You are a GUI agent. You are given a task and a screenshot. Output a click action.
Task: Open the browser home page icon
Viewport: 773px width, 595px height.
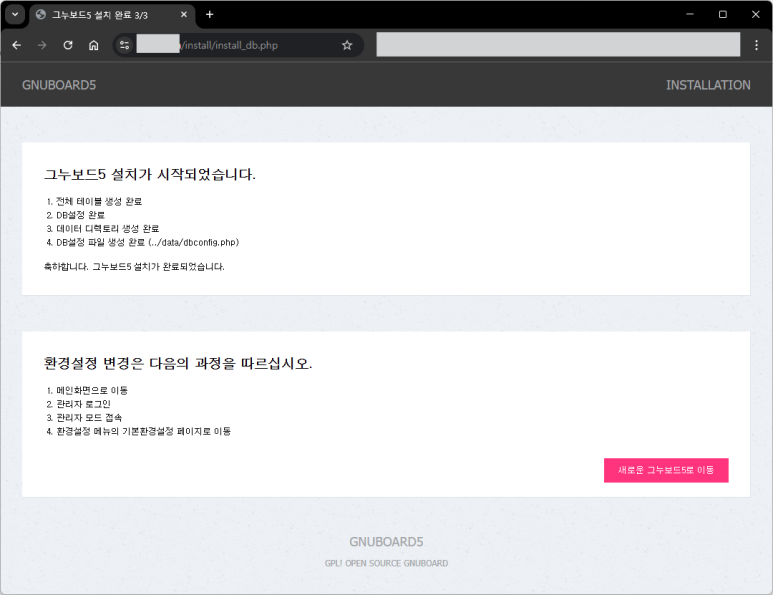click(94, 45)
